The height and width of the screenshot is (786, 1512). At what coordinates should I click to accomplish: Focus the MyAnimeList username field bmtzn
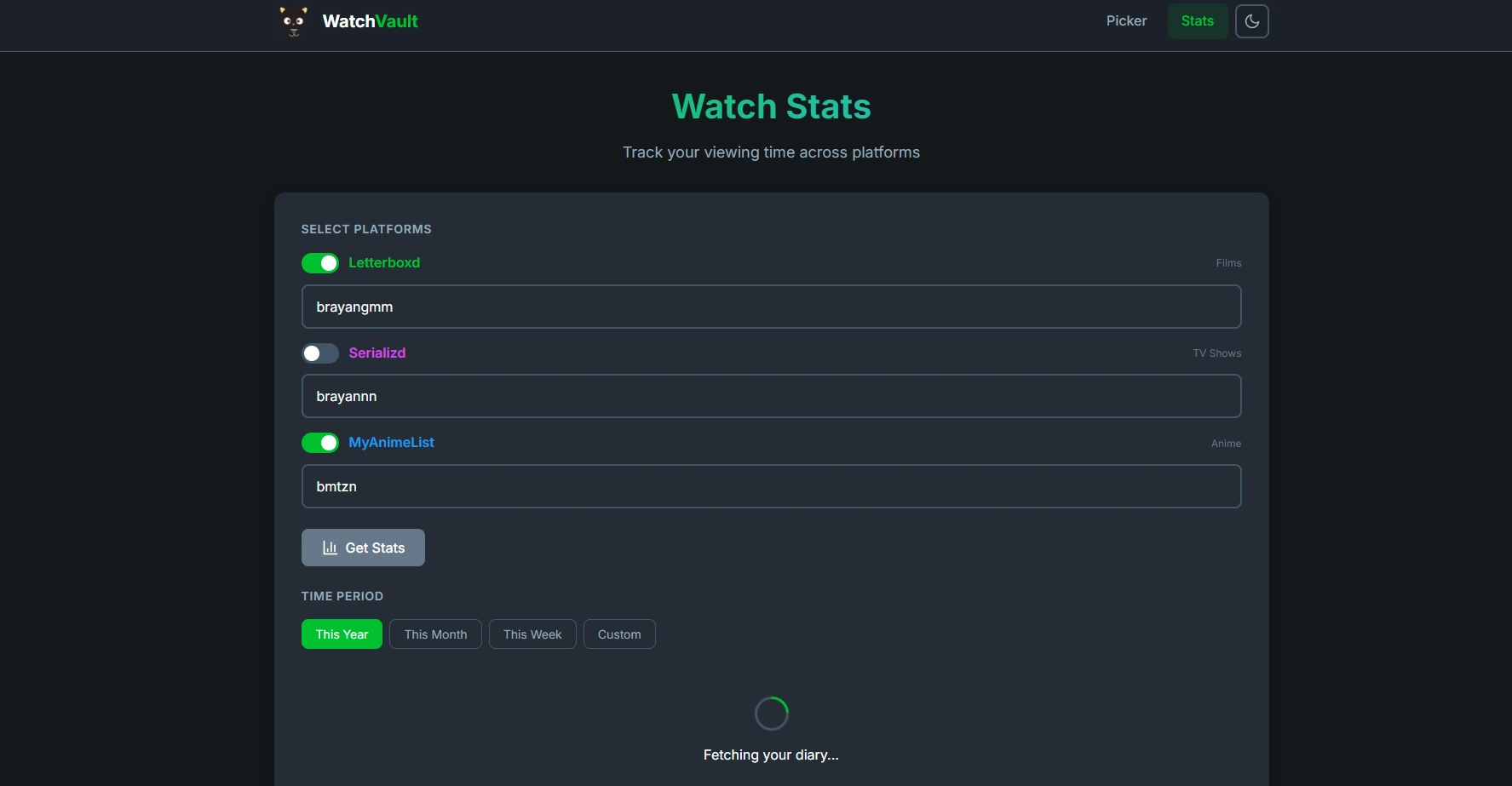[771, 486]
